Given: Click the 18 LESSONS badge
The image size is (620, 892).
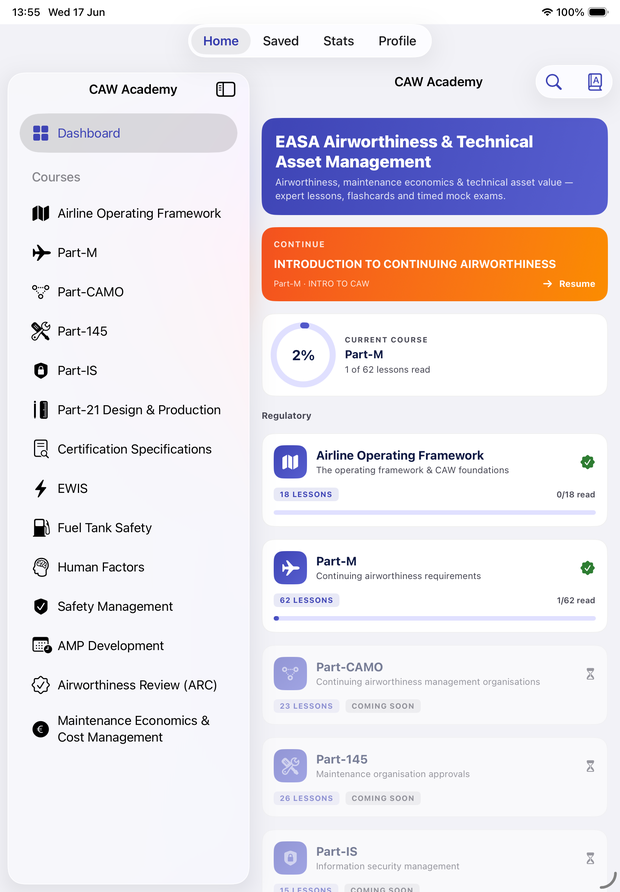Looking at the screenshot, I should coord(306,494).
